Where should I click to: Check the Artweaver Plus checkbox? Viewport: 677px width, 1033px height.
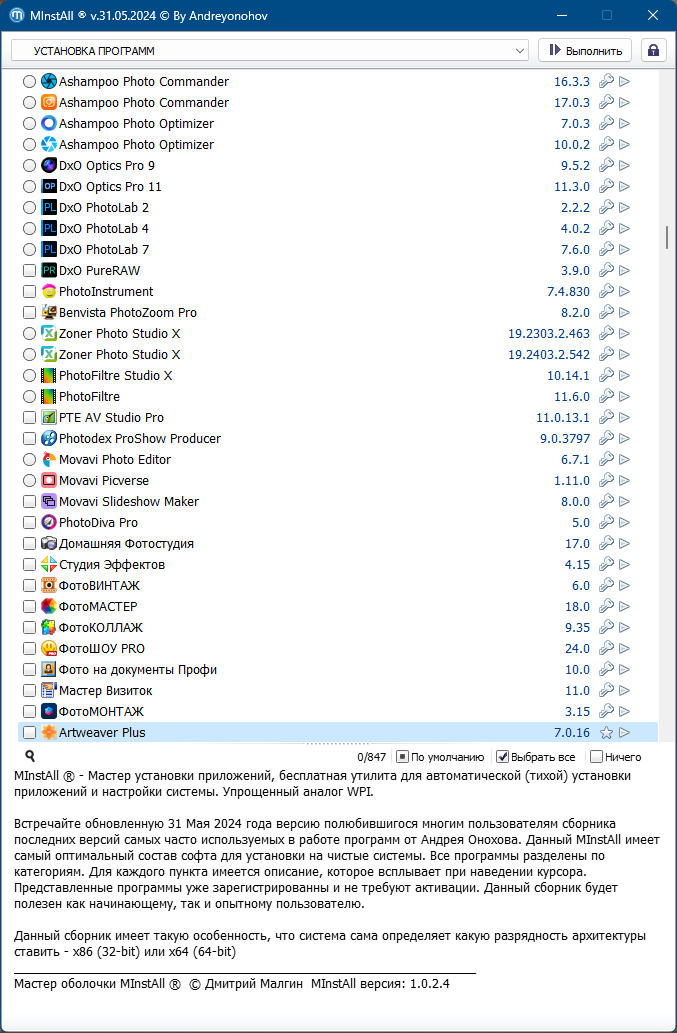(x=29, y=733)
